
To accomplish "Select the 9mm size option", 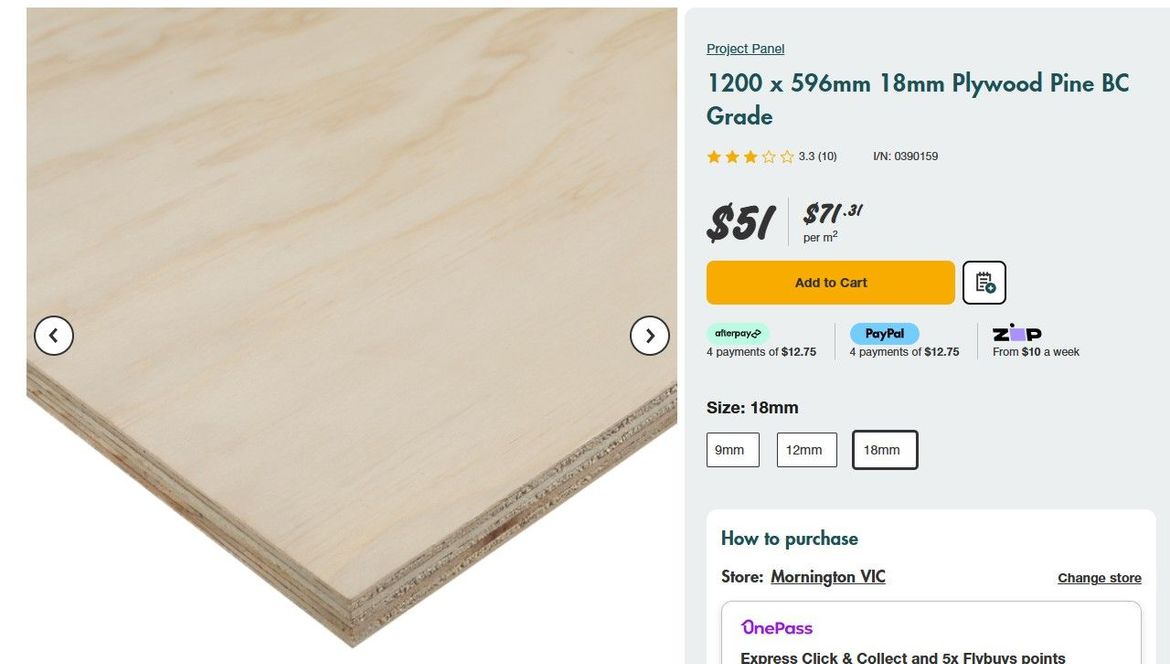I will (x=732, y=450).
